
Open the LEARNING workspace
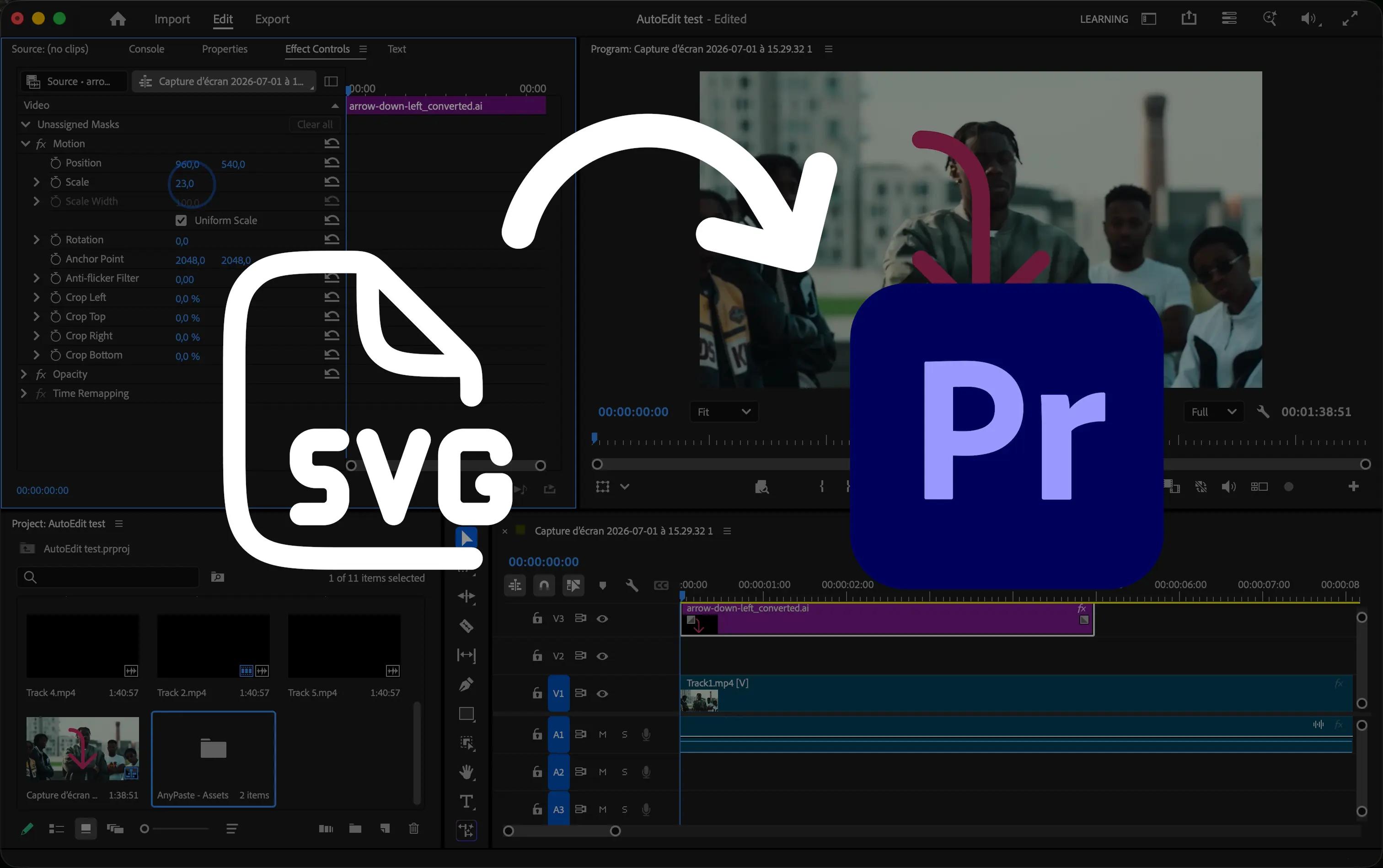[x=1104, y=19]
